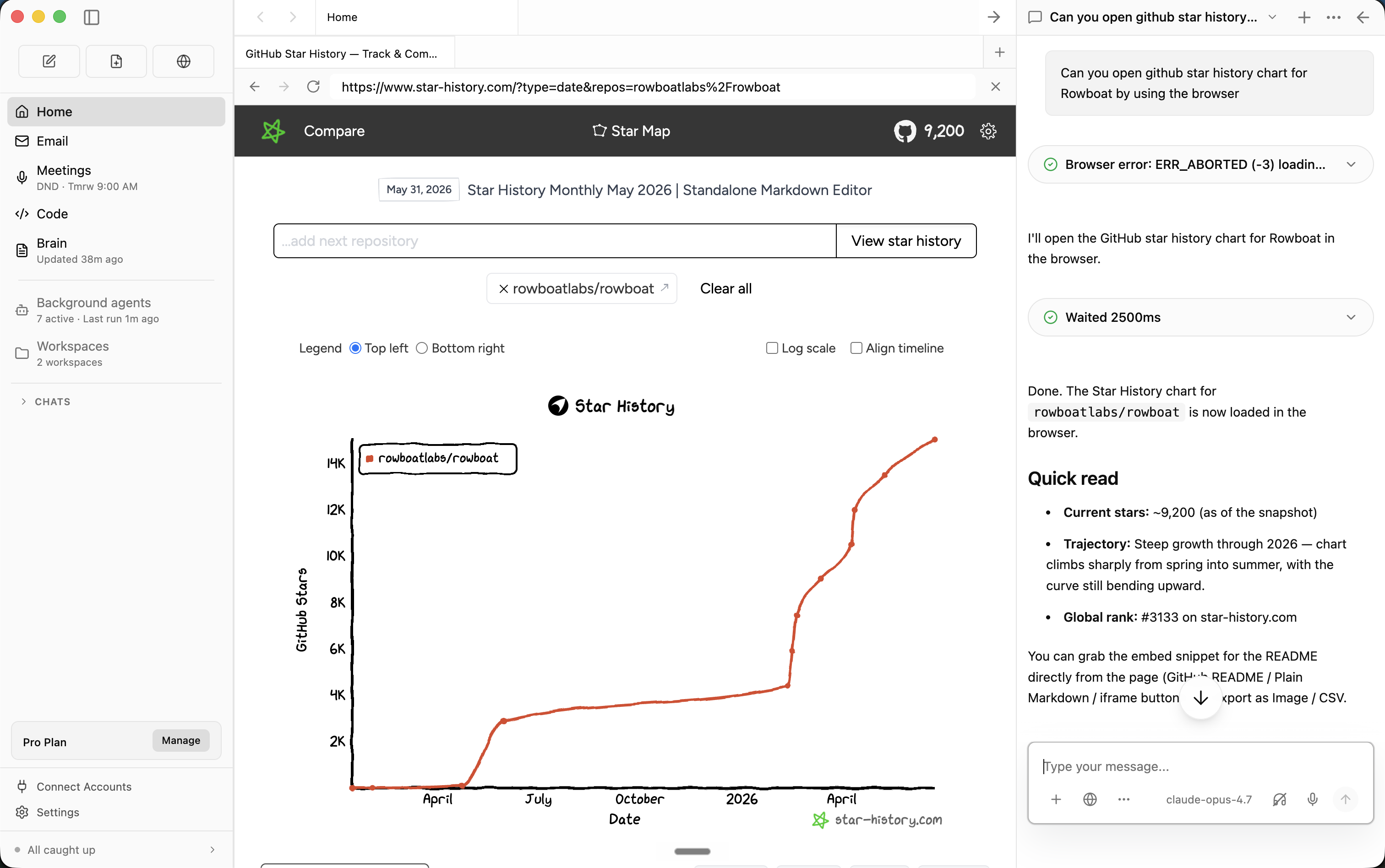The height and width of the screenshot is (868, 1385).
Task: Open the globe browser icon in sidebar
Action: coord(184,61)
